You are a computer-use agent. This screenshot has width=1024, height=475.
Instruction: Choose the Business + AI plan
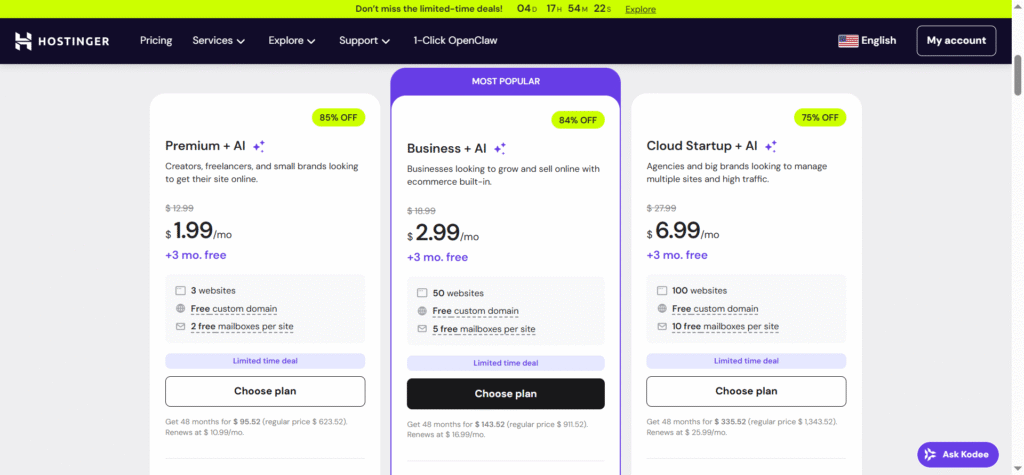coord(505,394)
